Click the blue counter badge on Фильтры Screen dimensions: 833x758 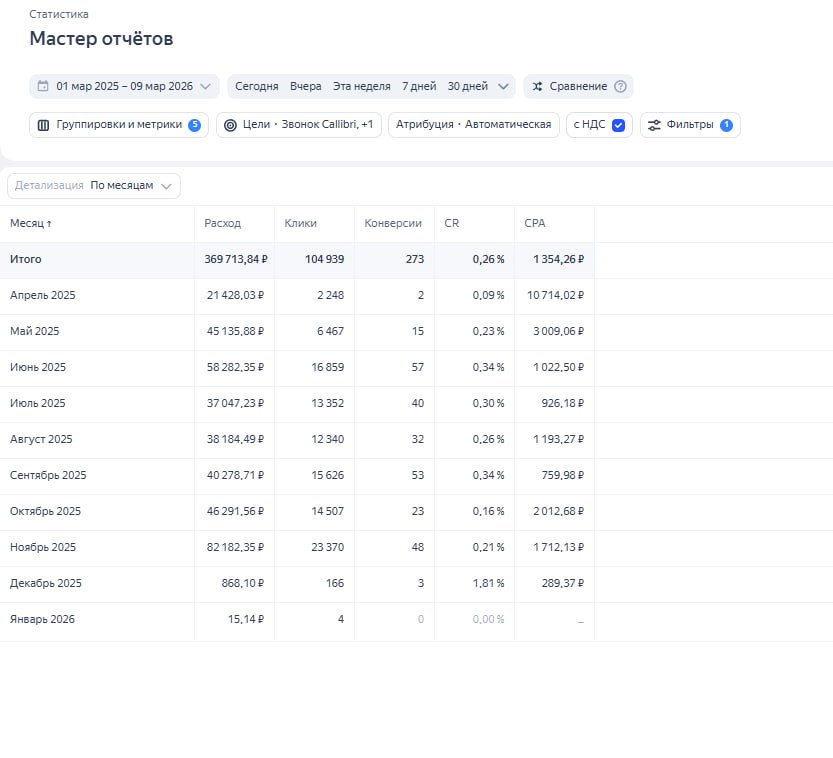coord(726,125)
